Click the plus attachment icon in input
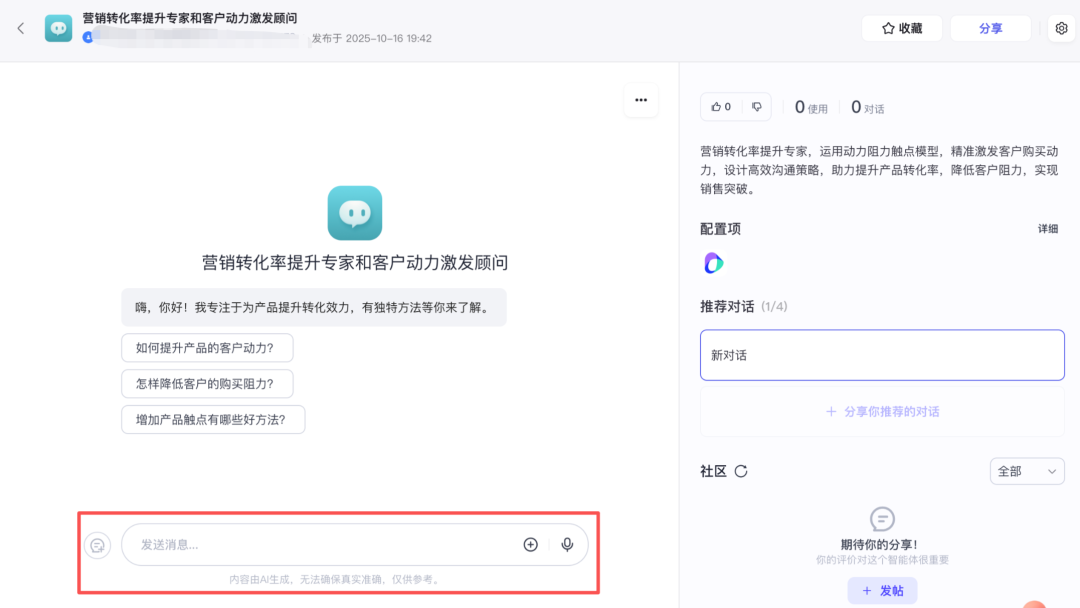Screen dimensions: 1080x608 (531, 545)
